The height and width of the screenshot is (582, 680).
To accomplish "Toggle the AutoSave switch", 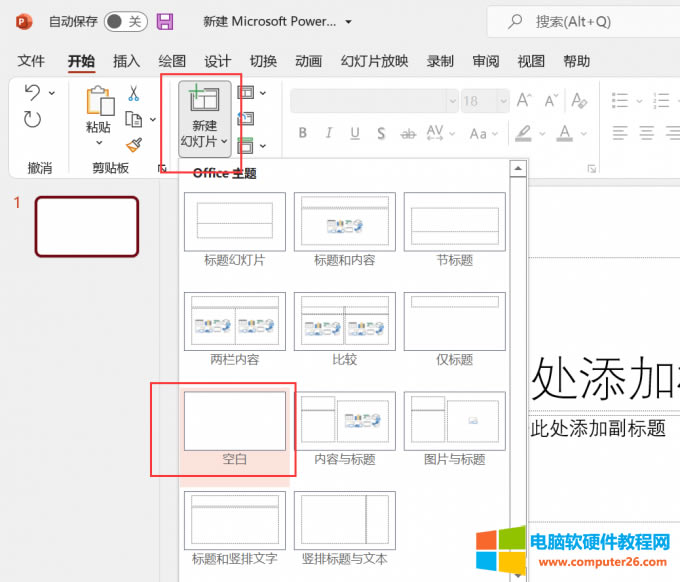I will (124, 21).
